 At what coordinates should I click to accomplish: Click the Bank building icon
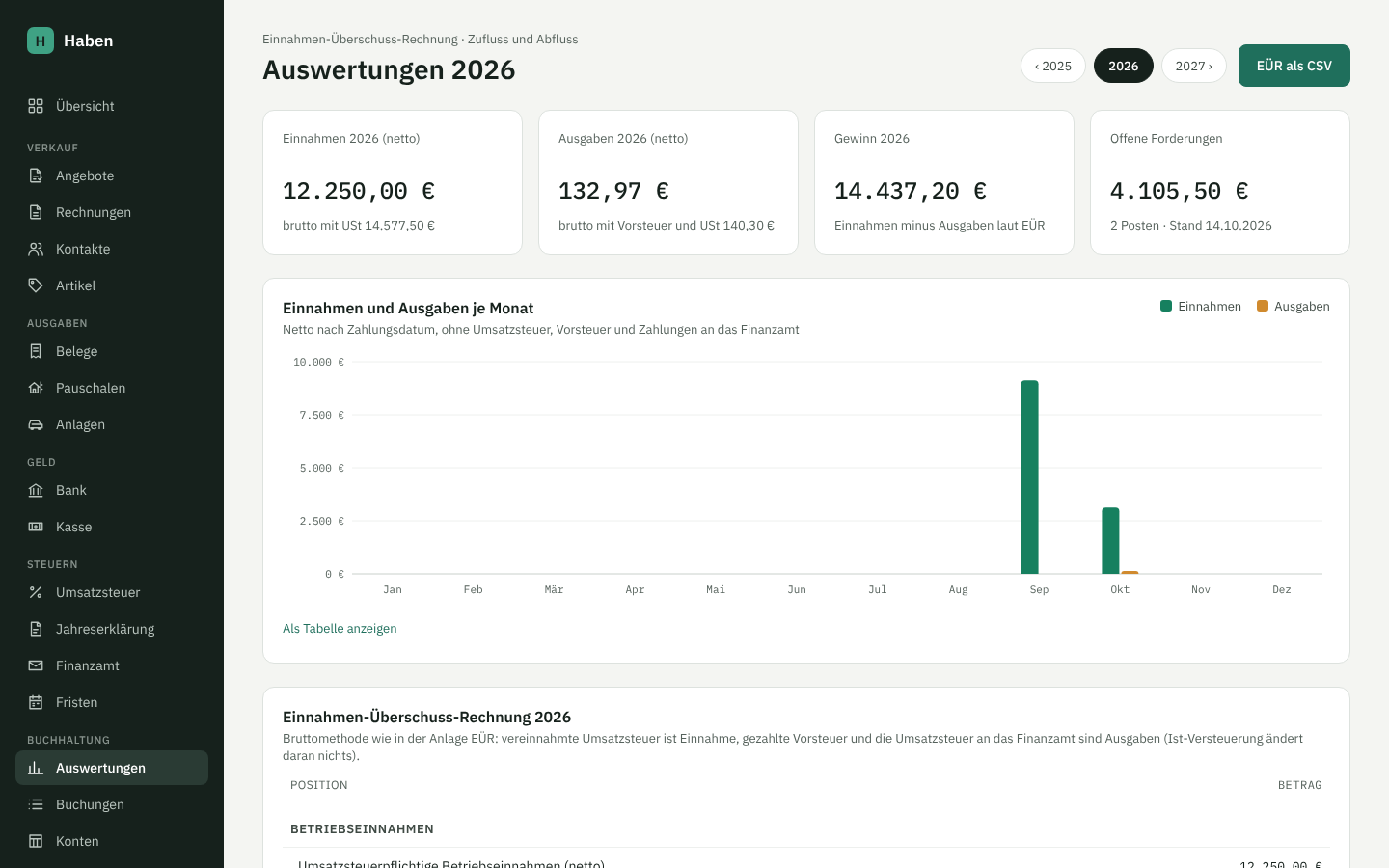36,490
